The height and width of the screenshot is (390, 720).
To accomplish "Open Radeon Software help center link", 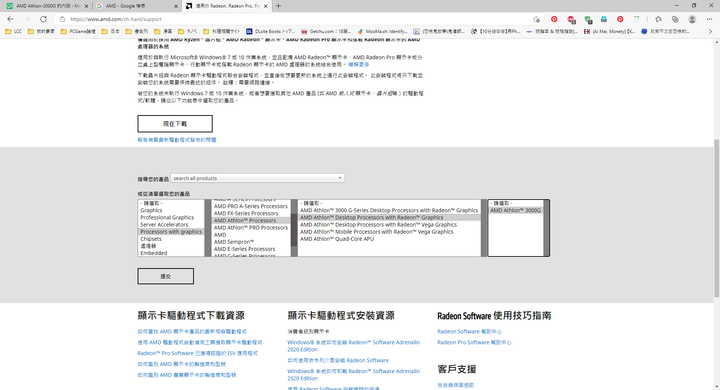I will click(x=469, y=332).
